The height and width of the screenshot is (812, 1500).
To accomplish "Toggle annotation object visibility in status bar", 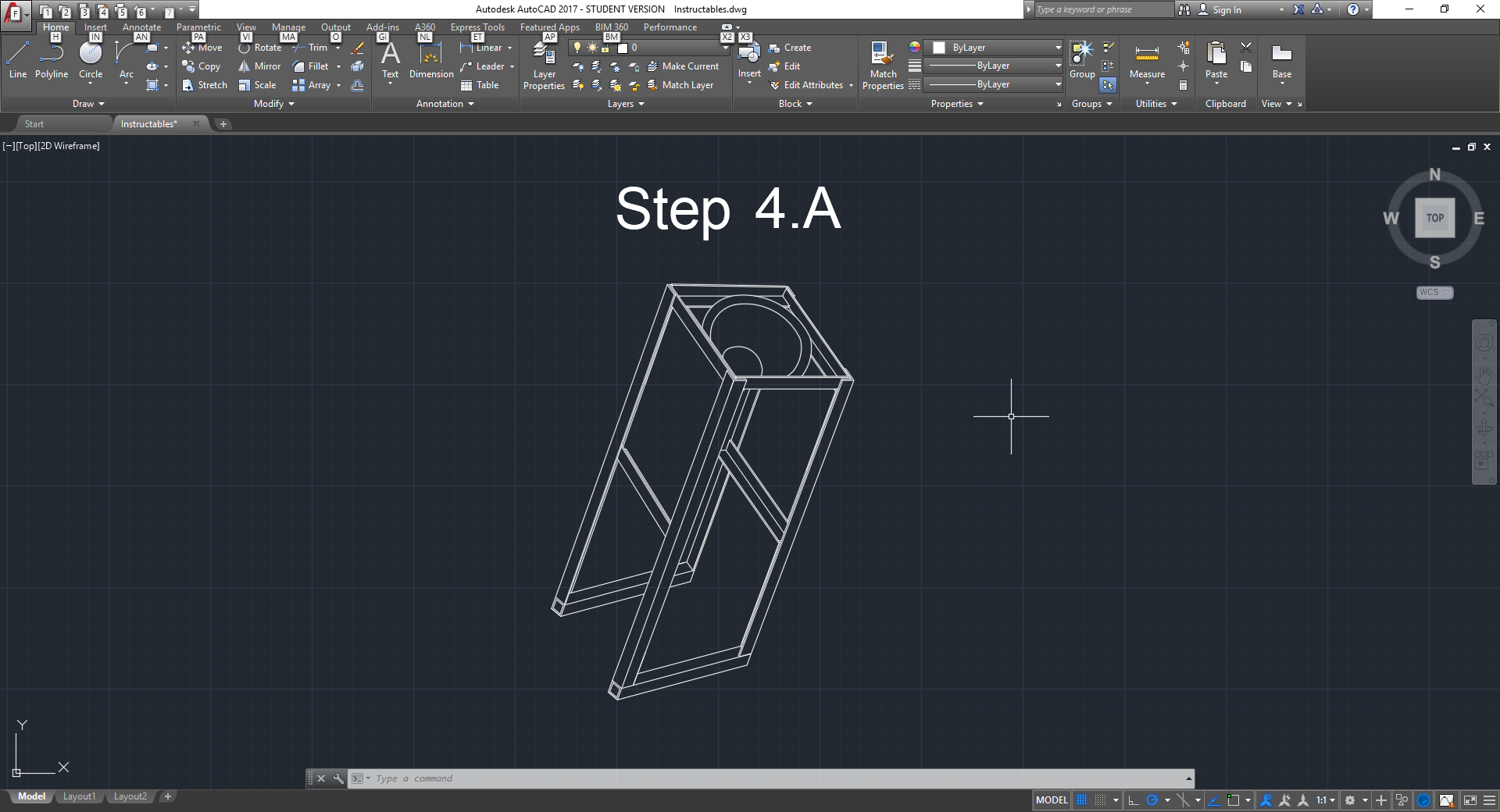I will pos(1266,800).
